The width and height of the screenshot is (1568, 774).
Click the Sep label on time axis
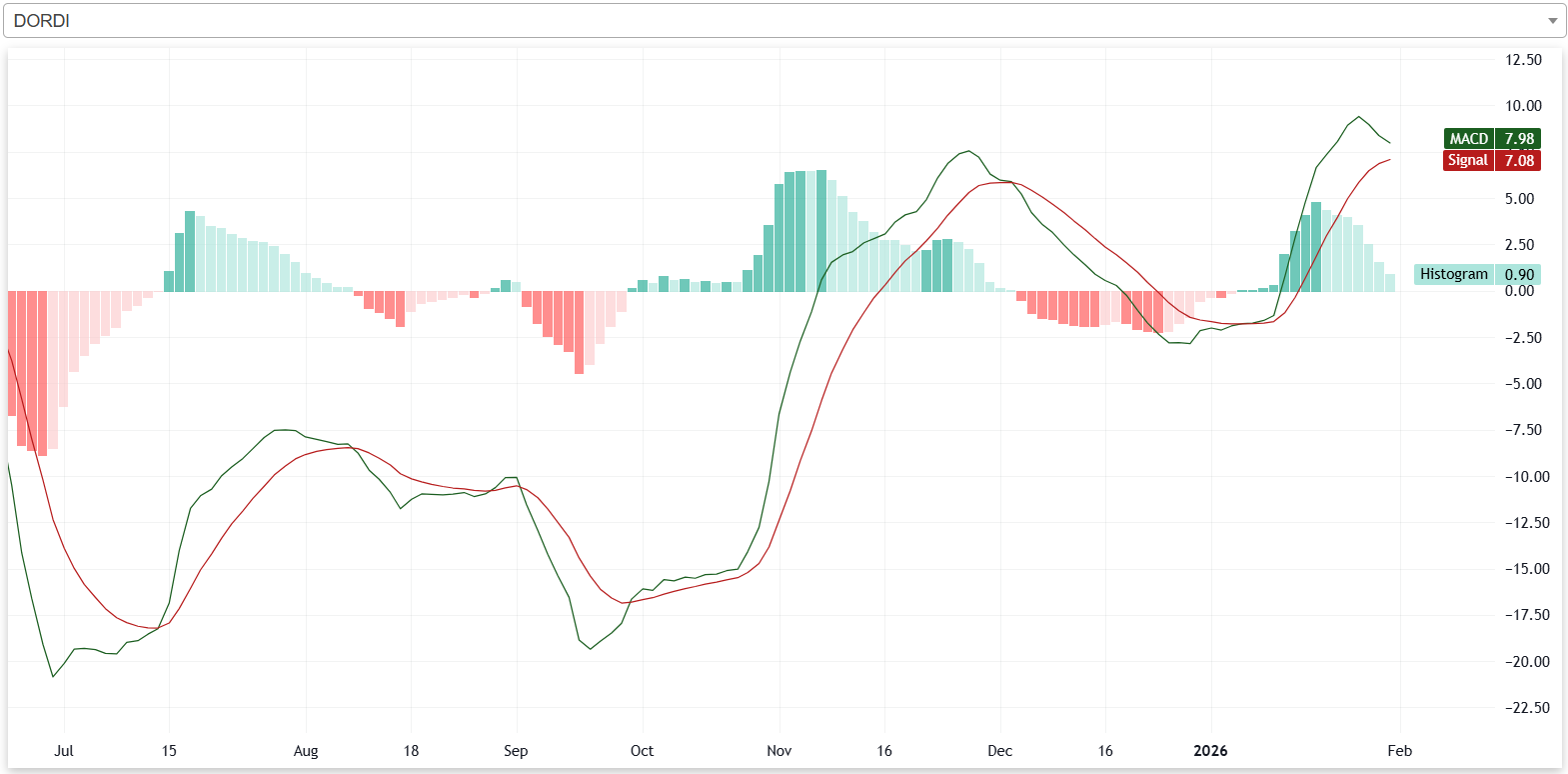tap(516, 751)
